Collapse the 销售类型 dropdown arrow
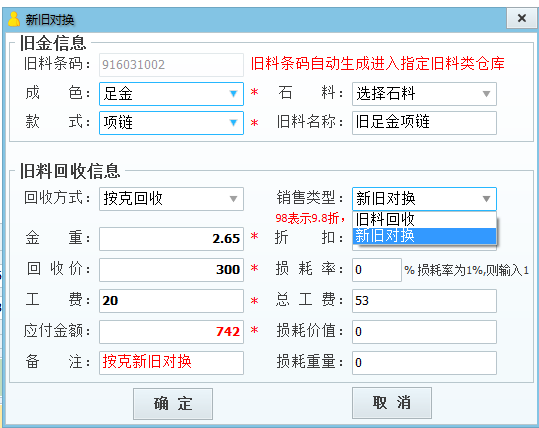This screenshot has width=539, height=428. tap(486, 199)
